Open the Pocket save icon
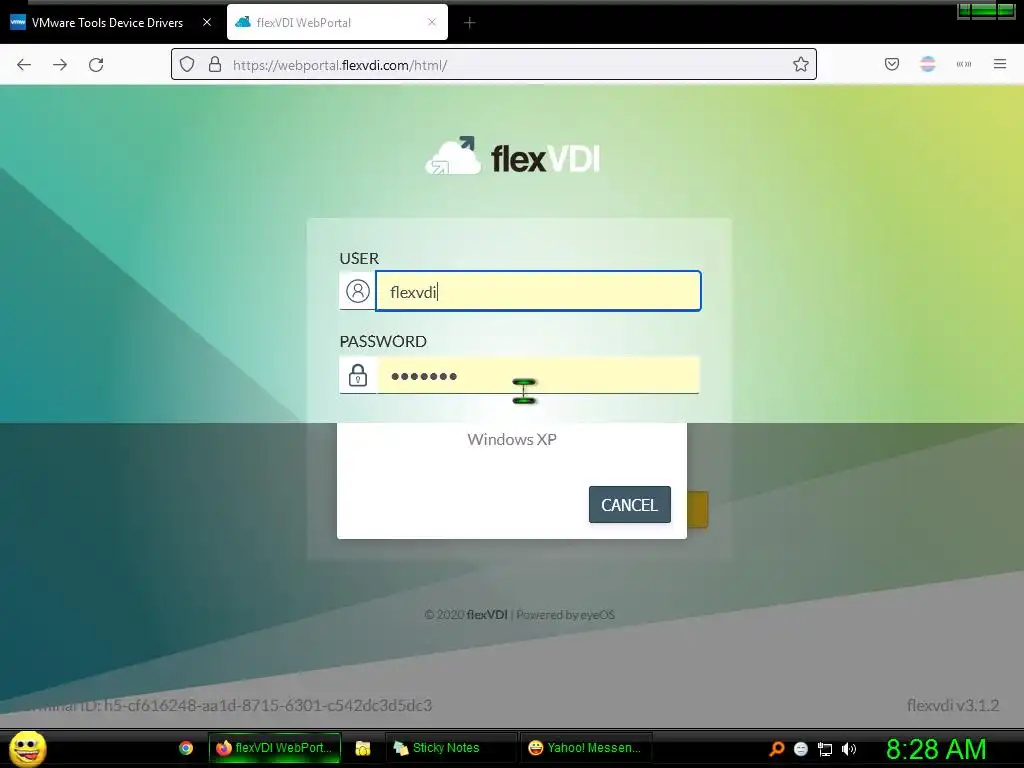Screen dimensions: 1024x768 (x=892, y=64)
